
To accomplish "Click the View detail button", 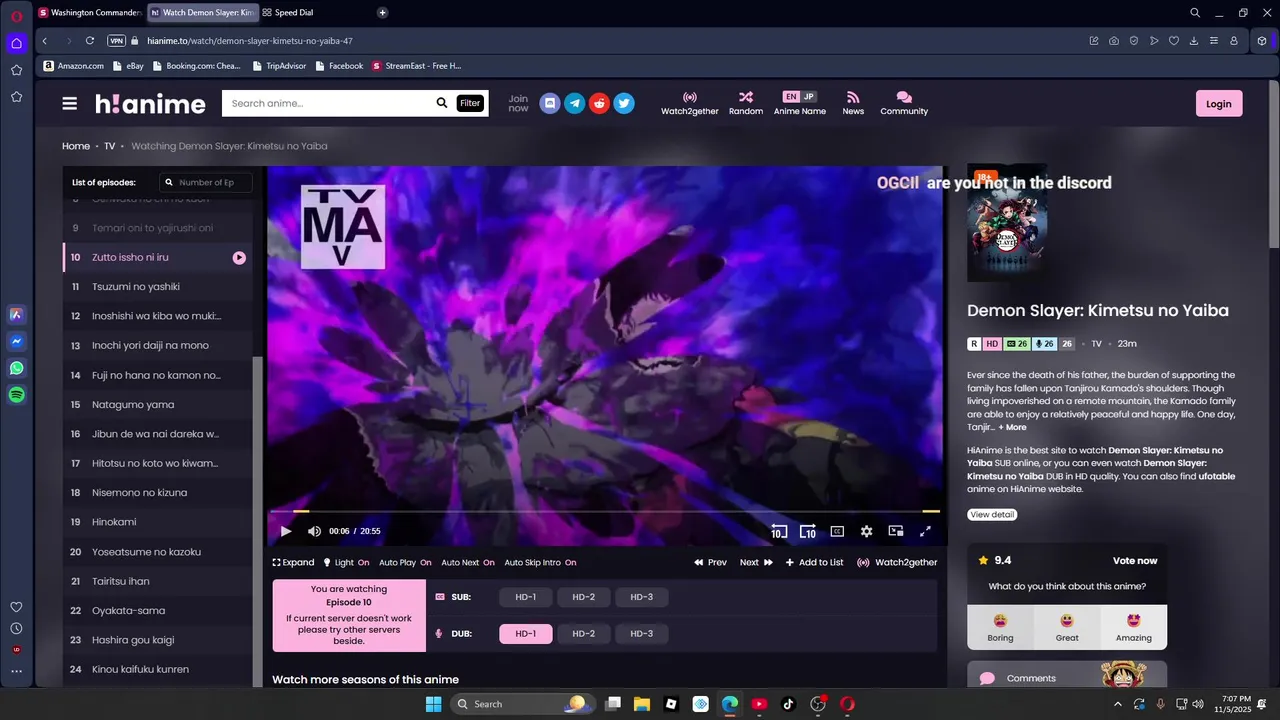I will [992, 515].
